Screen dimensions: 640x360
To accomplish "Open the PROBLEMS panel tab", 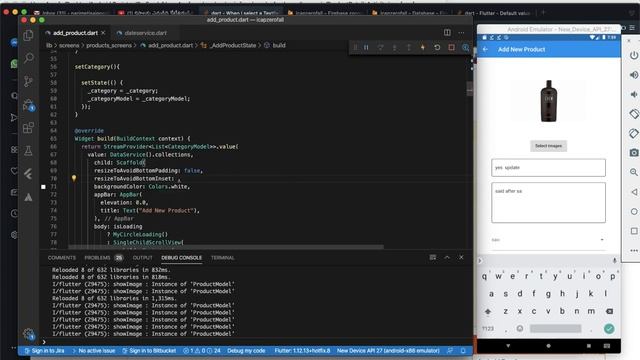I will coord(103,258).
